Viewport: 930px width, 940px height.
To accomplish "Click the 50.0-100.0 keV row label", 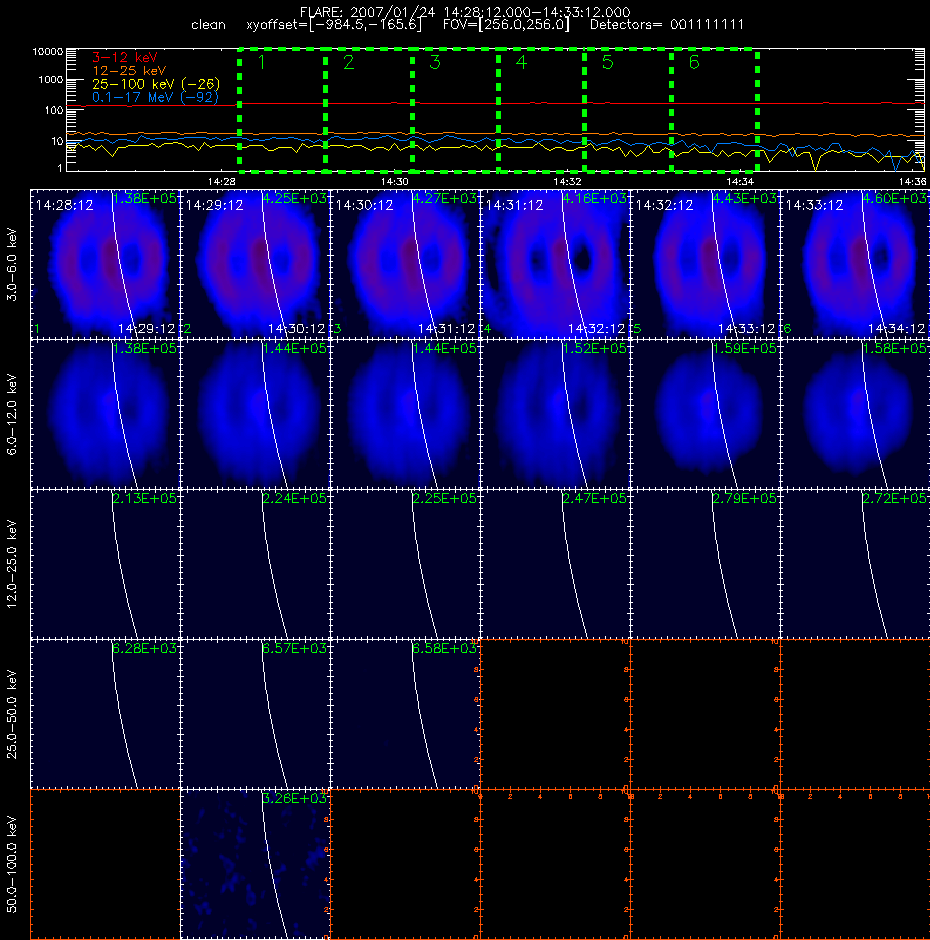I will click(x=12, y=864).
